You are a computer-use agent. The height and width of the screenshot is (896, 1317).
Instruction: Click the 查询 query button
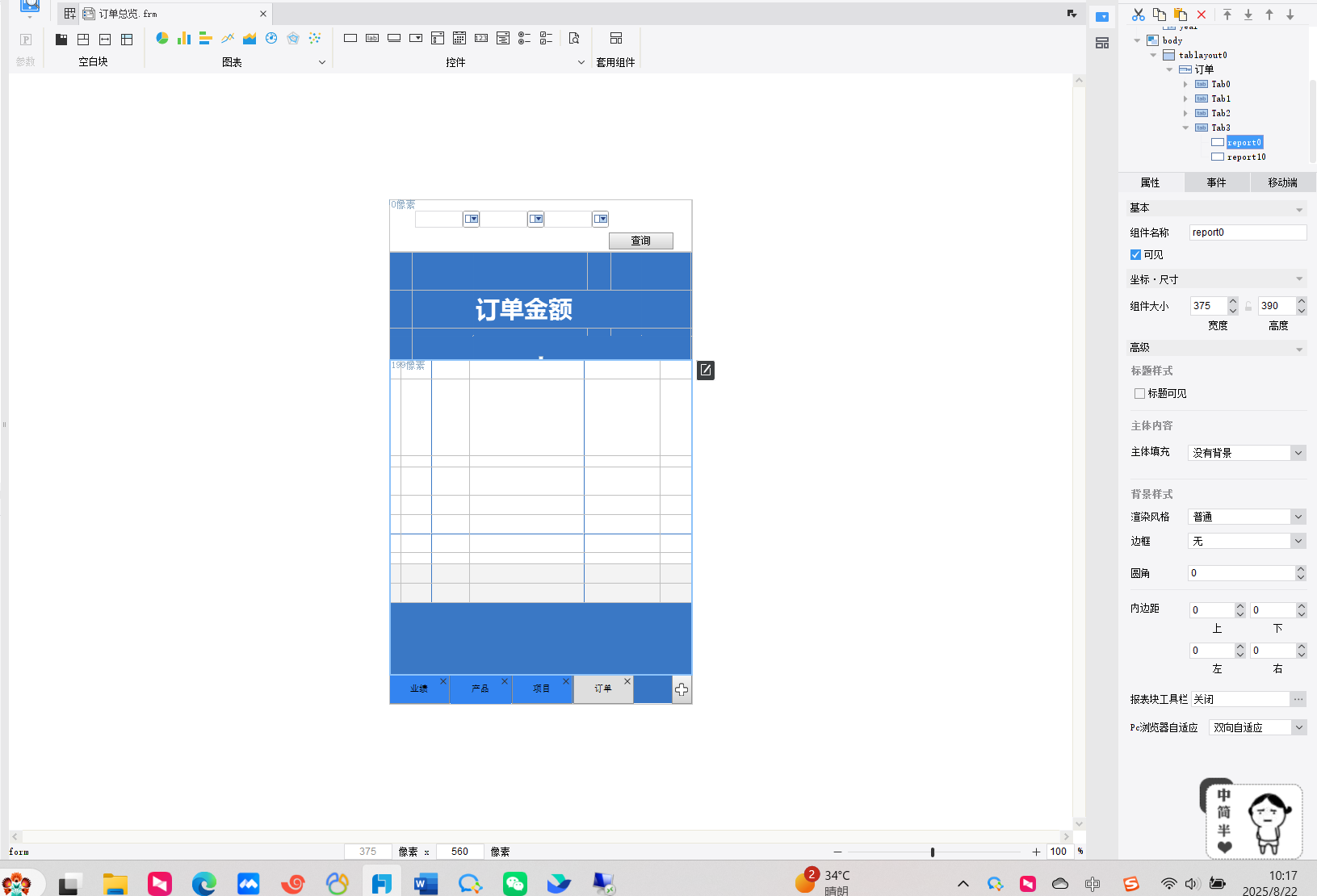641,241
